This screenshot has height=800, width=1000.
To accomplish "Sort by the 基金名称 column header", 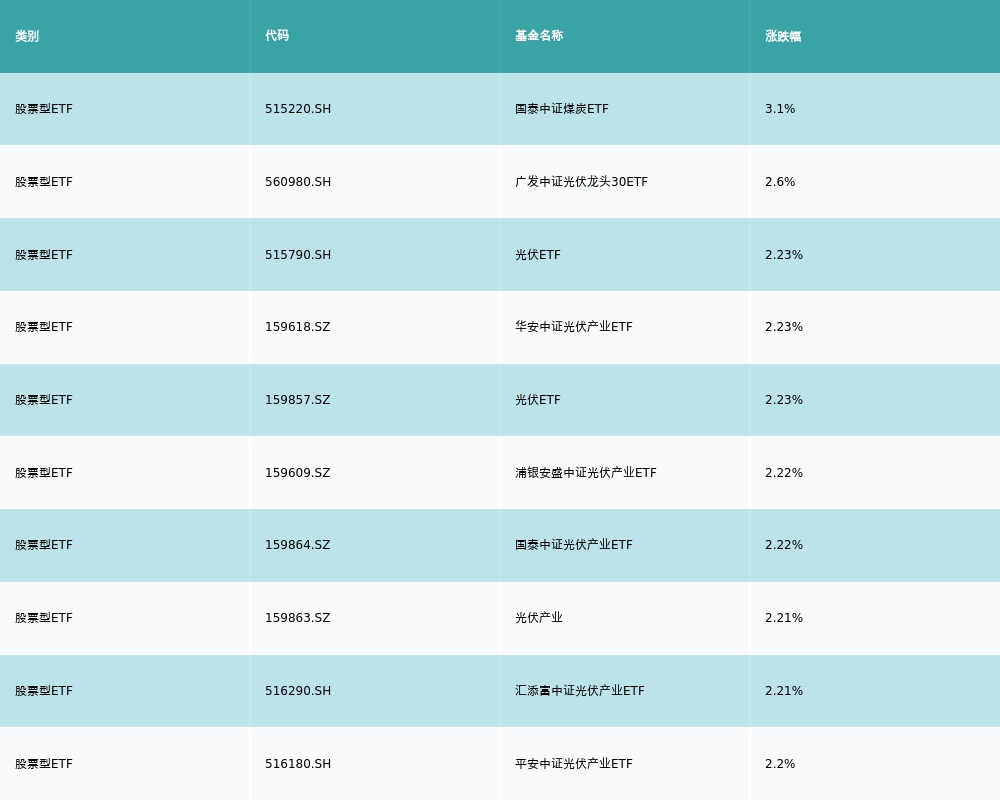I will tap(539, 36).
